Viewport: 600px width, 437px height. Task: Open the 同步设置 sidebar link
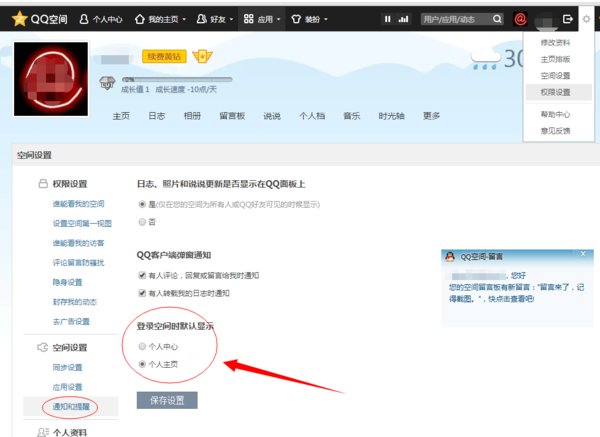coord(67,367)
